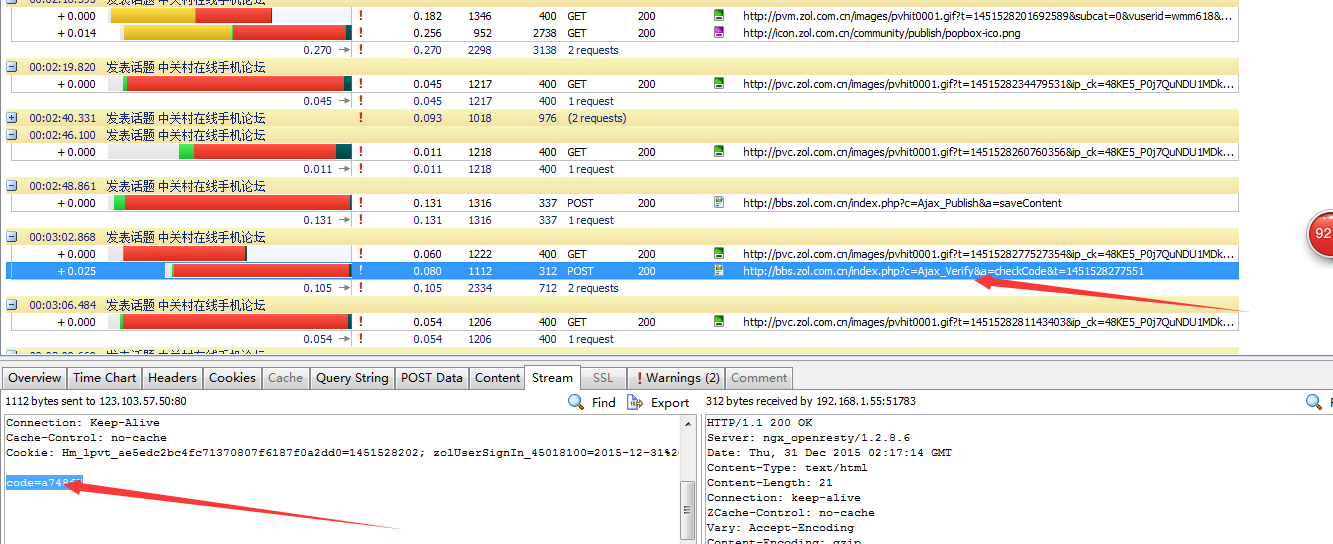
Task: Click the green GIF icon for the 1451528281143403 request
Action: point(718,322)
